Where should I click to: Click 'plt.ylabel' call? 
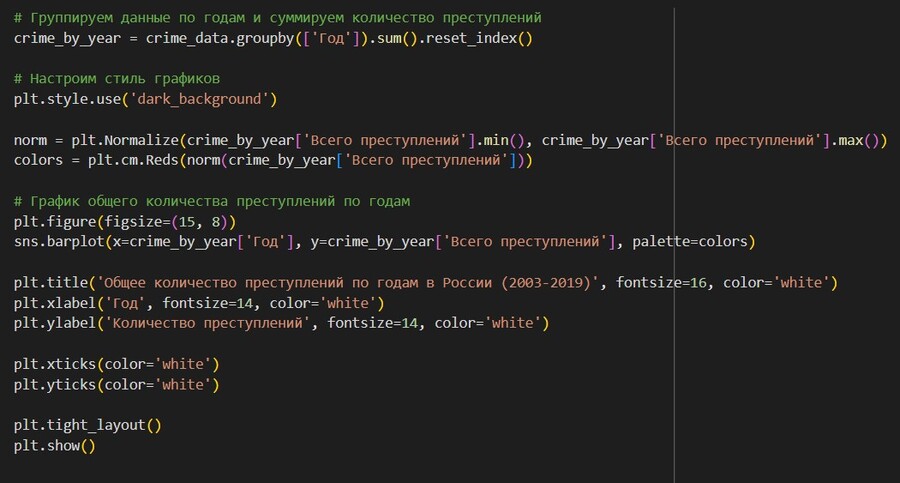coord(55,323)
